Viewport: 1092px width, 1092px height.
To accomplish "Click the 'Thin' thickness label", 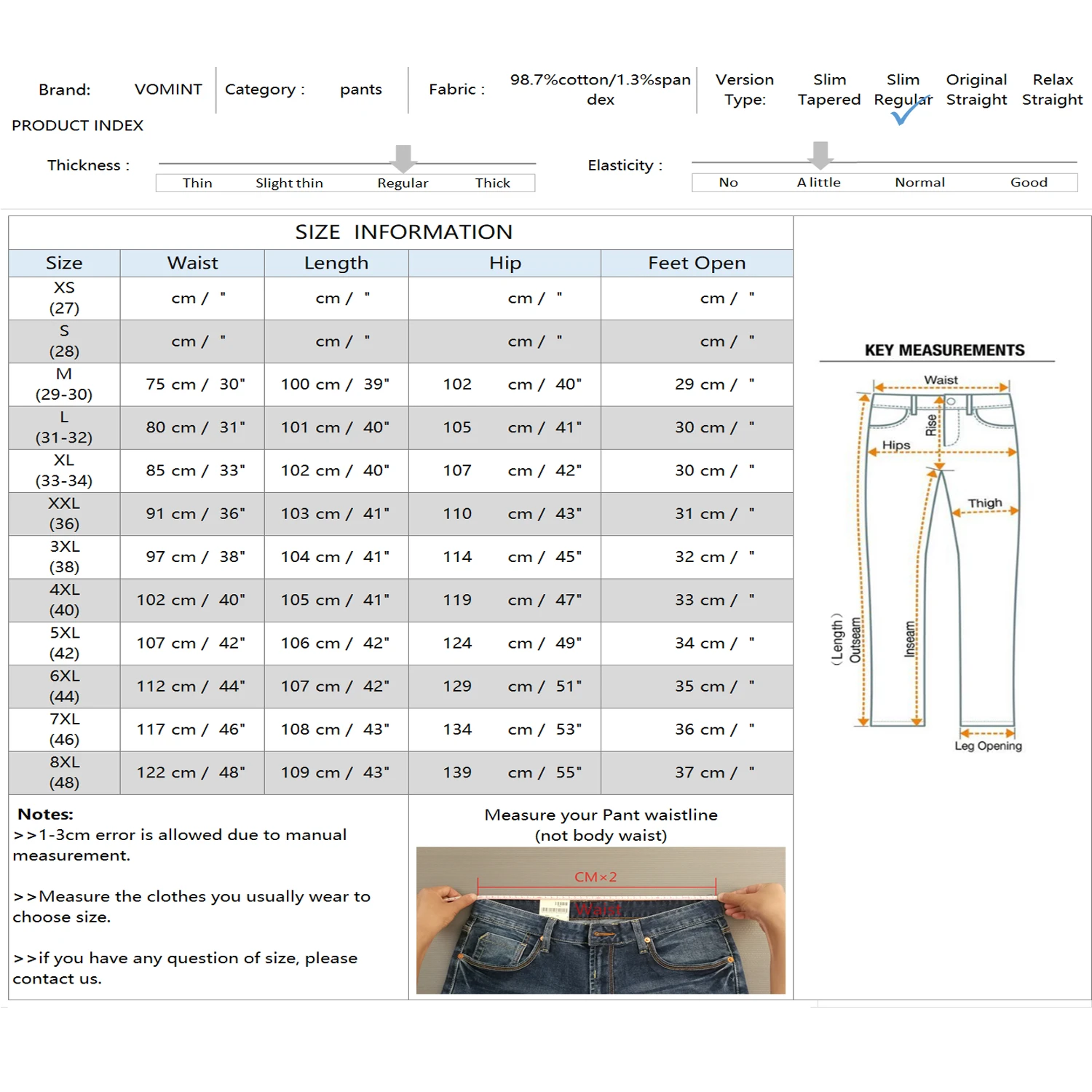I will tap(197, 183).
